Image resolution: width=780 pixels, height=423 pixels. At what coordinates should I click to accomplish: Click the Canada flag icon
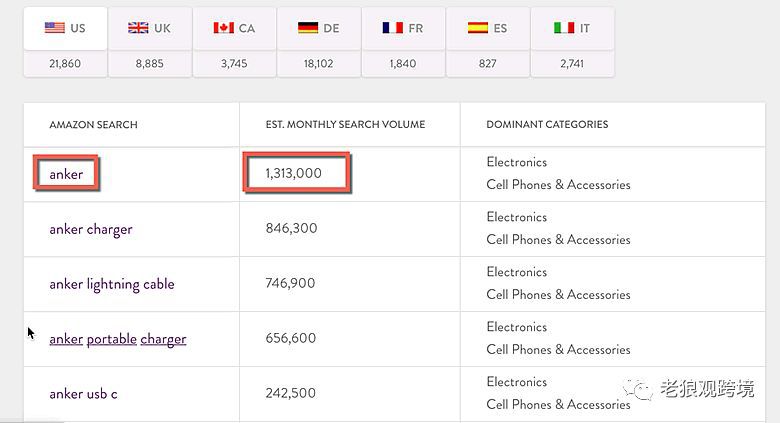point(224,28)
